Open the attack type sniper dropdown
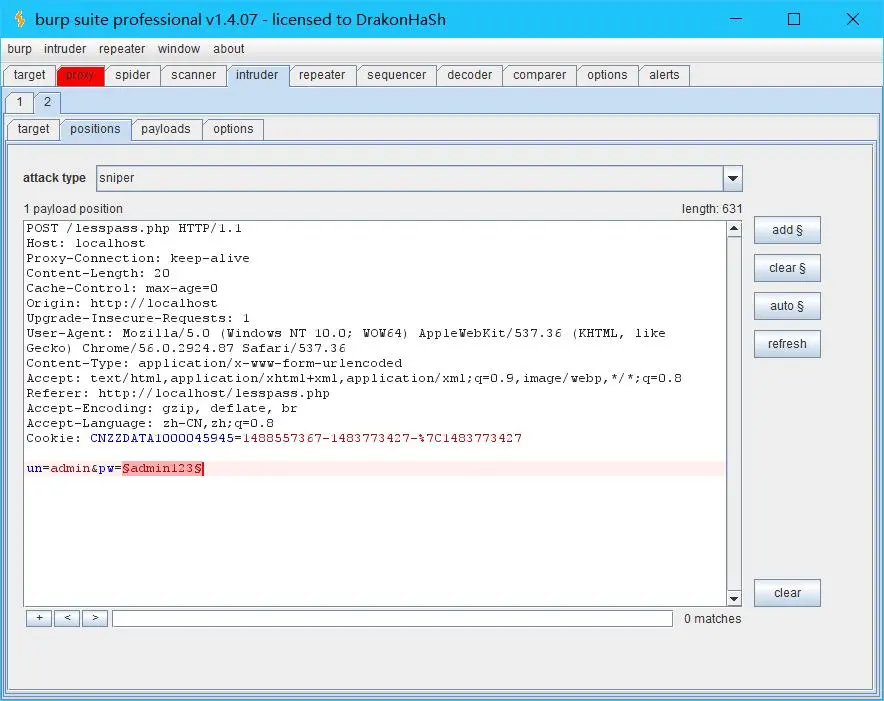This screenshot has width=884, height=701. pyautogui.click(x=419, y=178)
